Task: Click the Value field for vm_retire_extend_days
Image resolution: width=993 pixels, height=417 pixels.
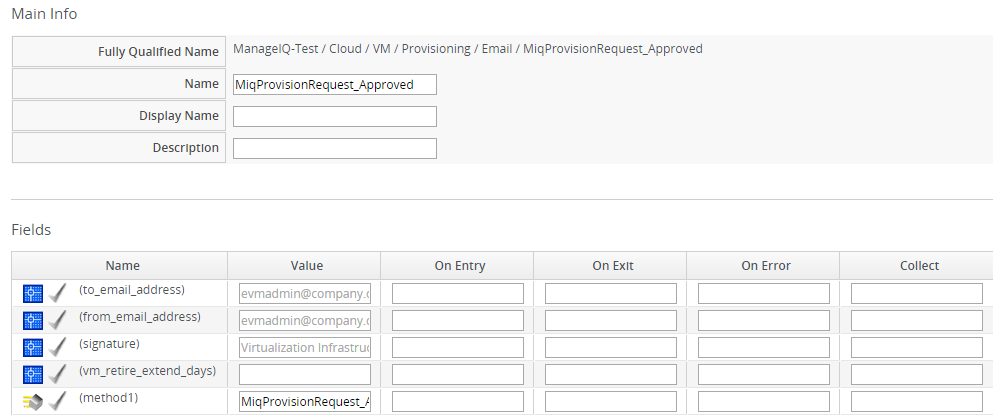Action: pos(305,375)
